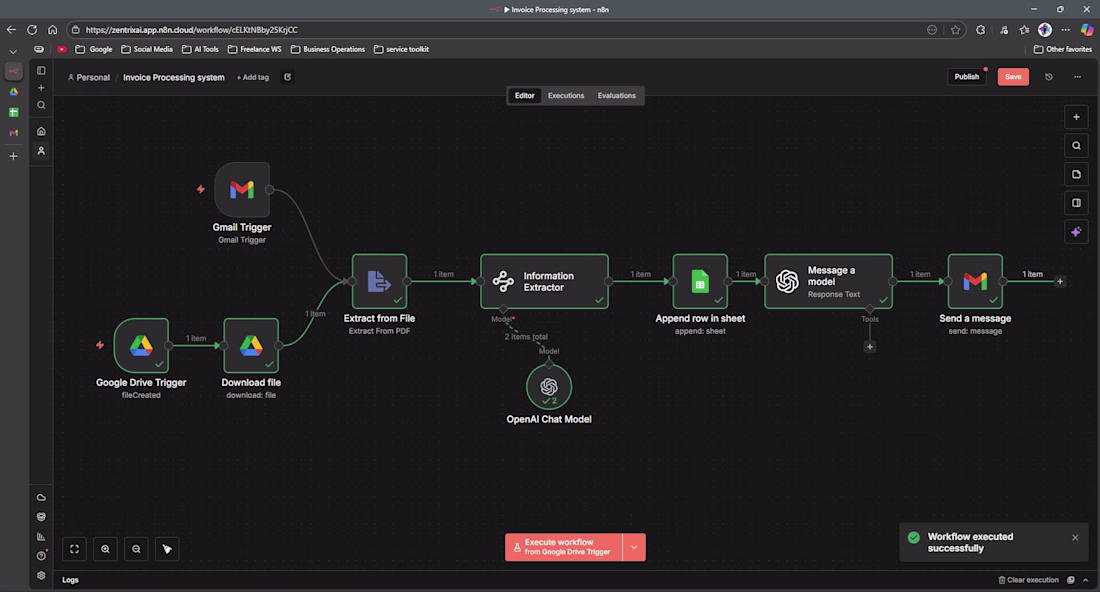Save the workflow
1100x592 pixels.
[1013, 77]
